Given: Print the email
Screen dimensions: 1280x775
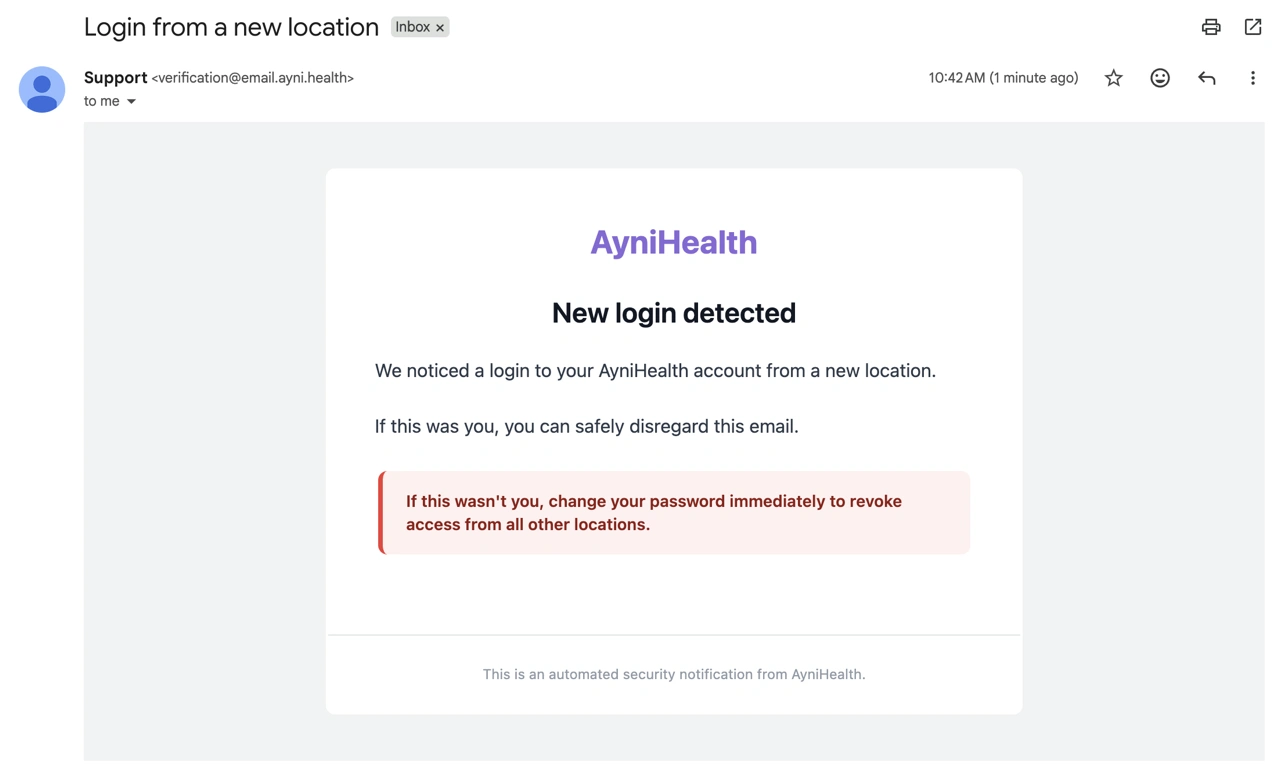Looking at the screenshot, I should (1211, 27).
